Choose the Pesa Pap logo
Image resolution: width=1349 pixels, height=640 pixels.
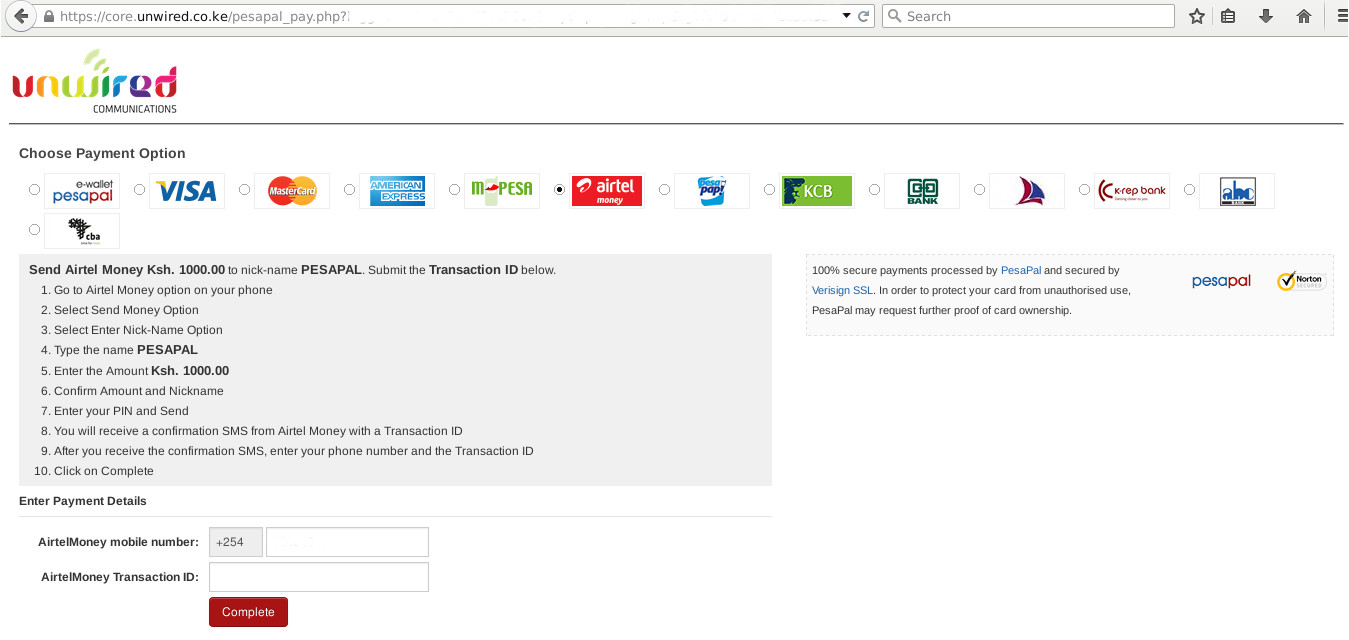coord(712,191)
